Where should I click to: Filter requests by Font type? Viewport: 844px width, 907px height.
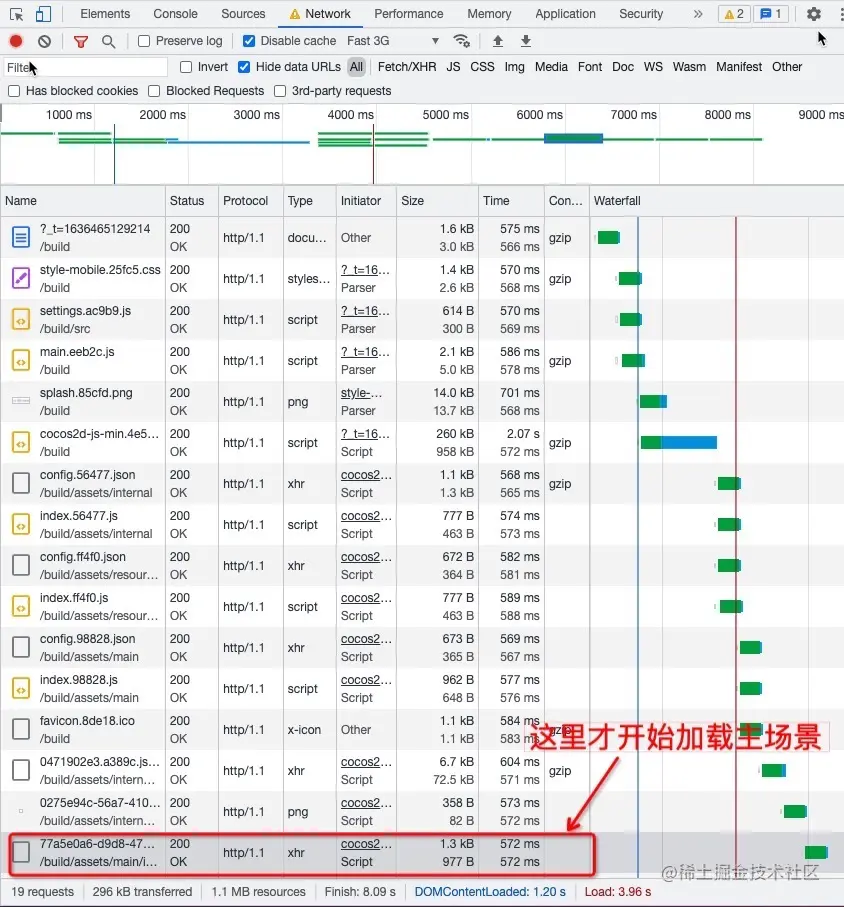coord(590,67)
